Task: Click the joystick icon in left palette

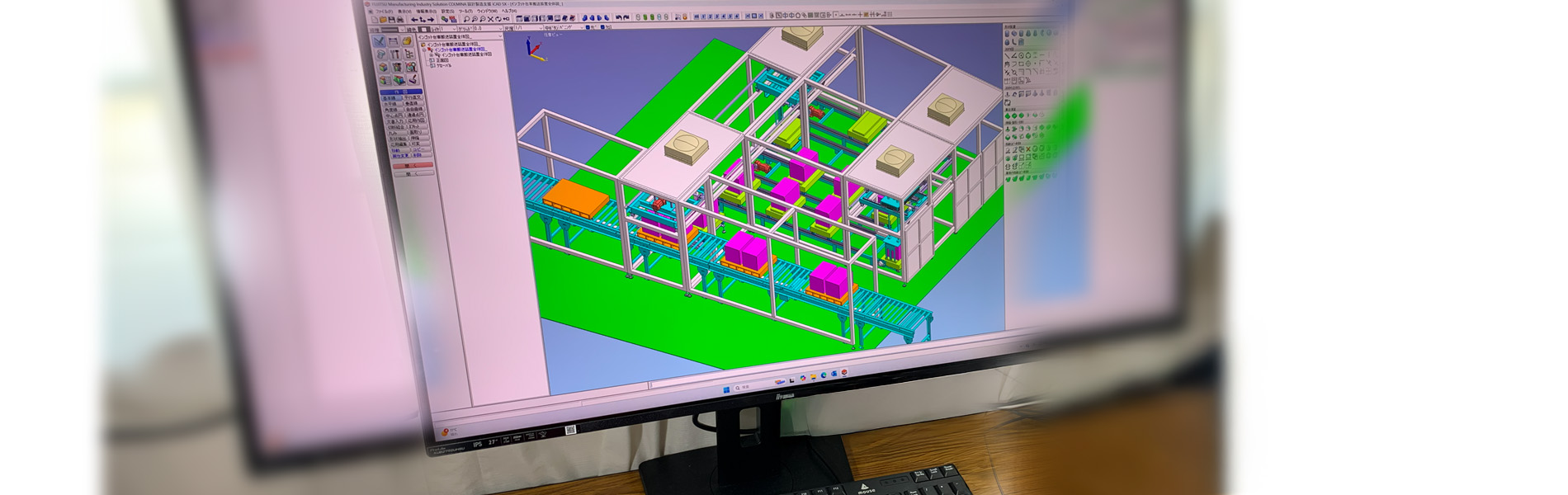Action: tap(413, 79)
